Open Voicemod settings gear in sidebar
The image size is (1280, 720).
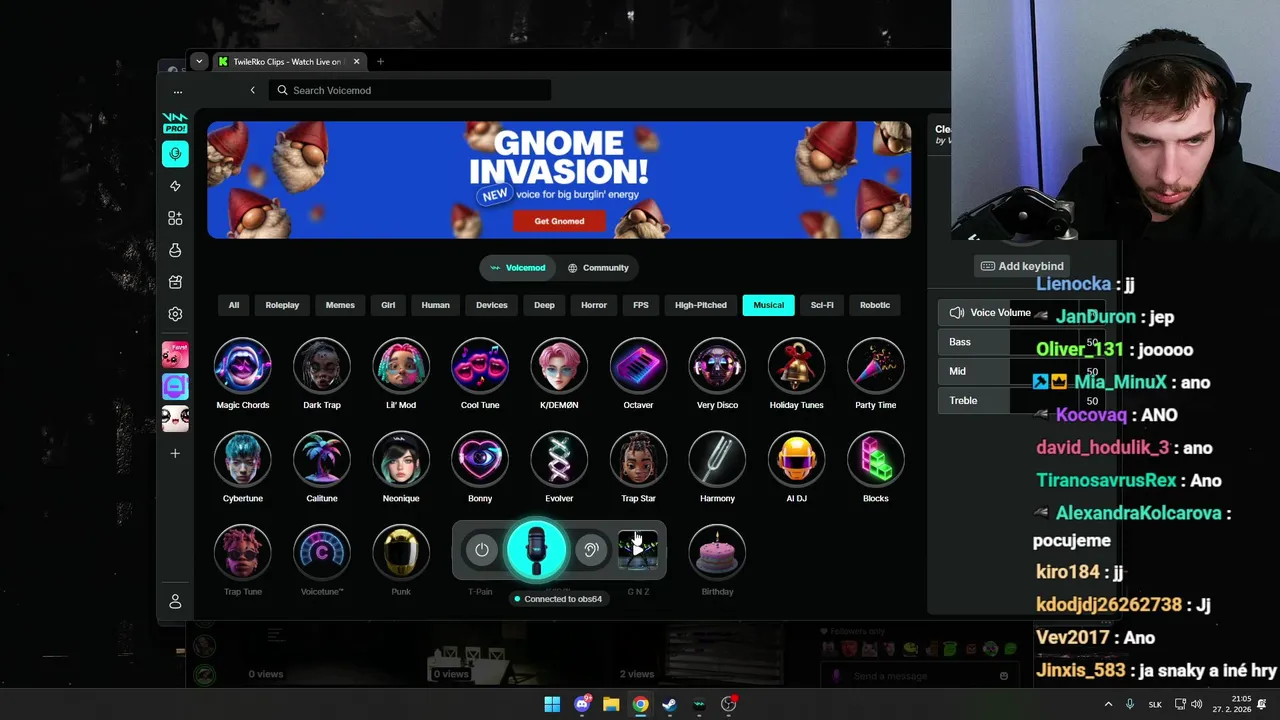(175, 314)
